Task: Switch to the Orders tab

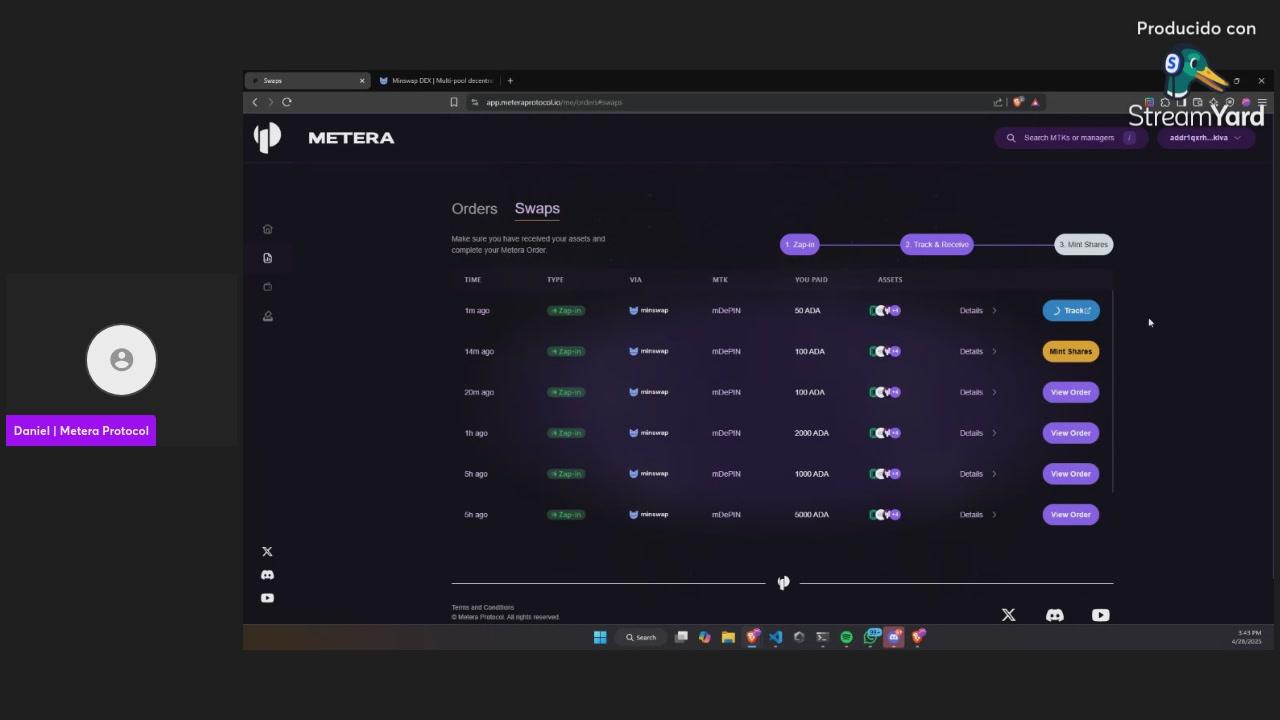Action: click(474, 209)
